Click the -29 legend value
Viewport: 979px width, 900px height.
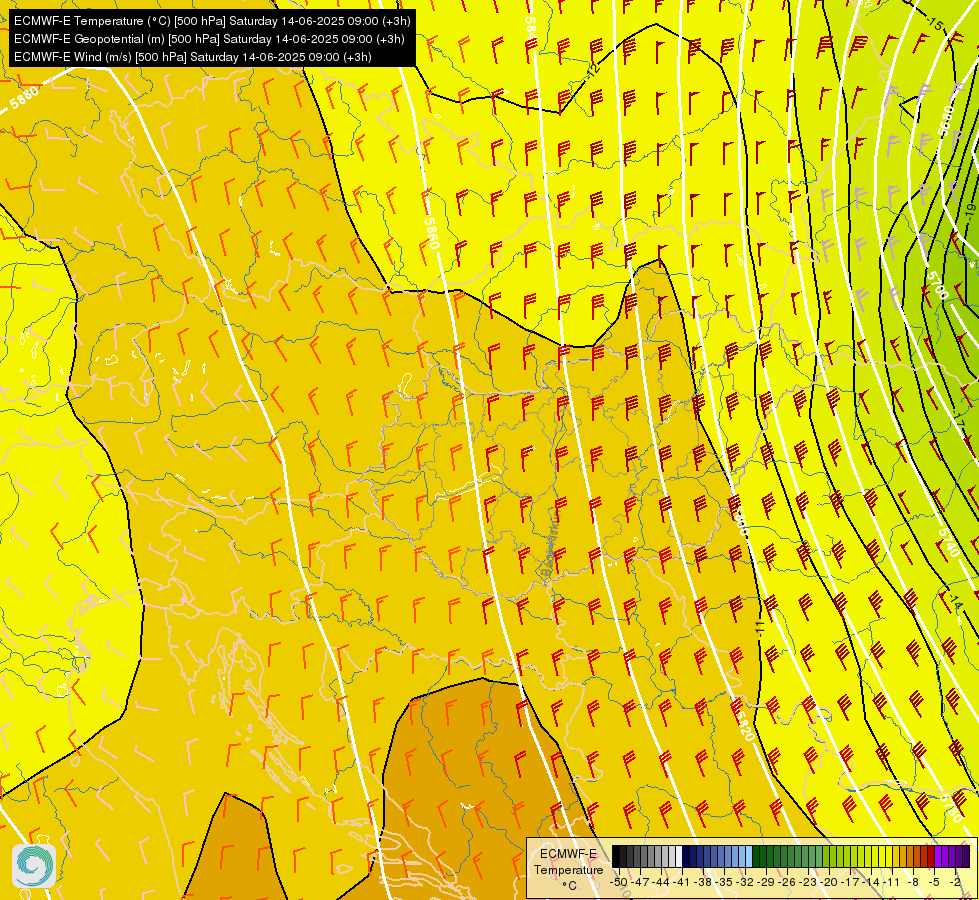(767, 882)
